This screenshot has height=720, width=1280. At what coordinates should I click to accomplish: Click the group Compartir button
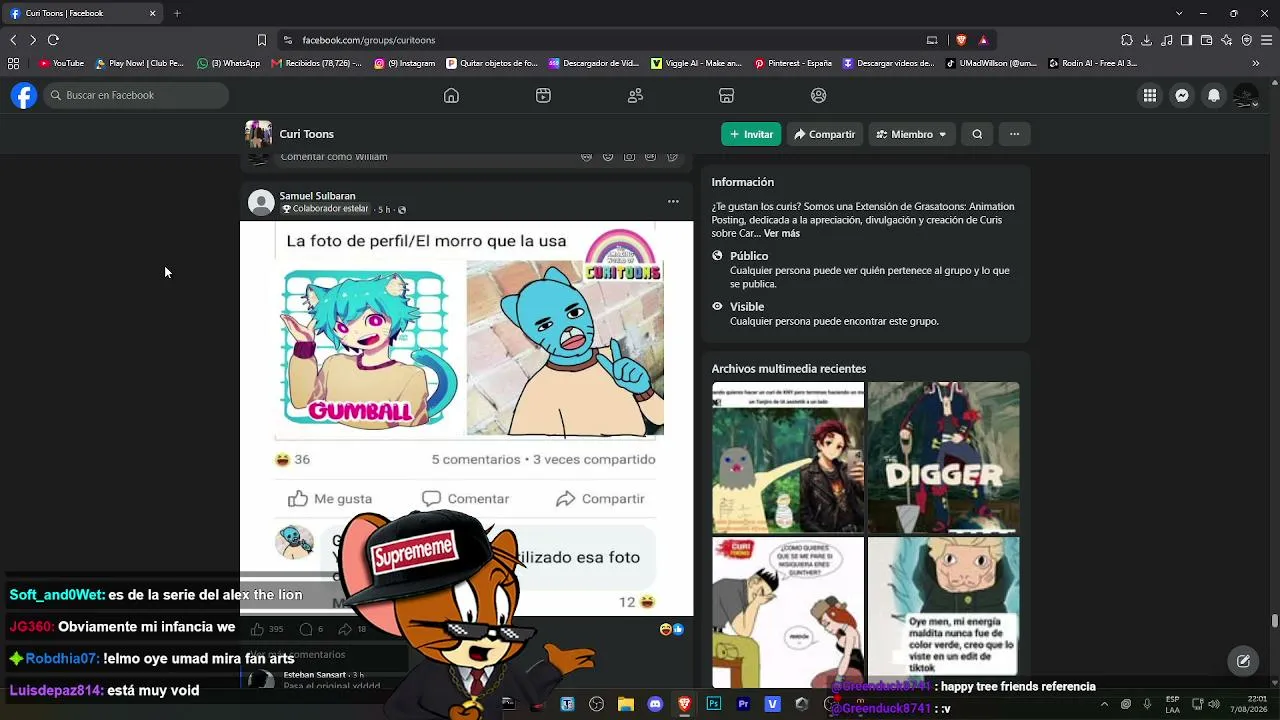(825, 134)
